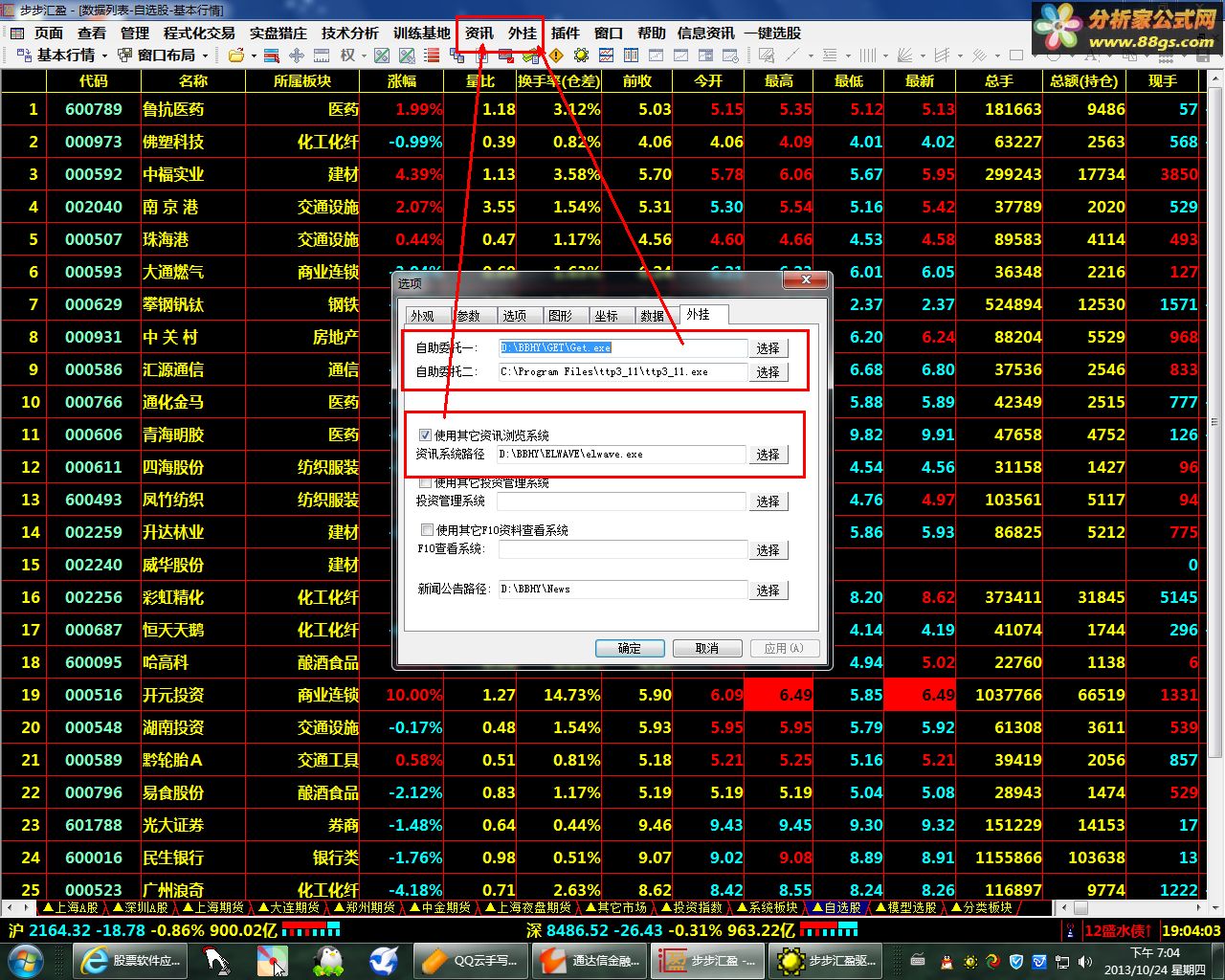Click the trend line drawing tool icon
This screenshot has height=980, width=1225.
coord(792,56)
